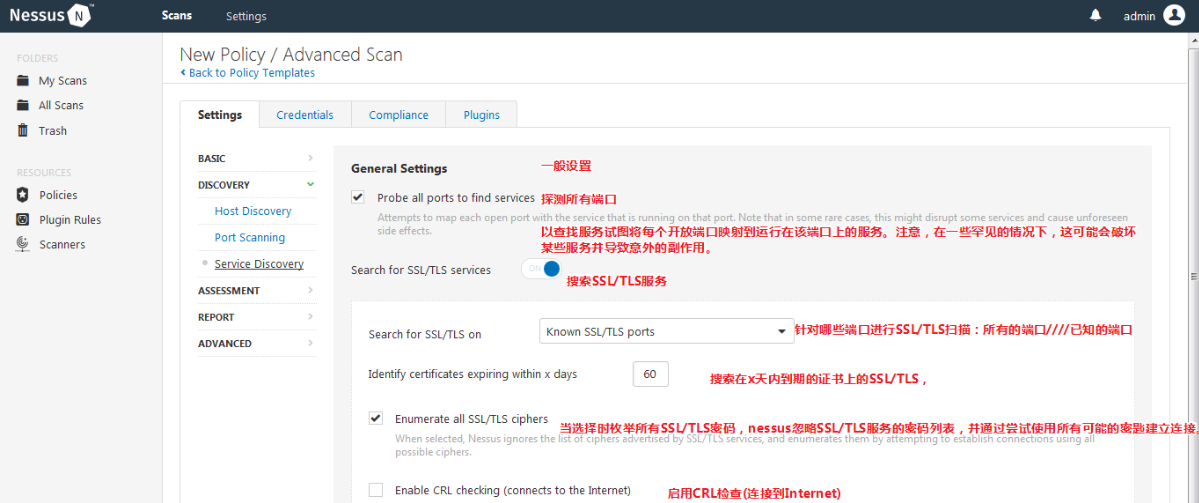
Task: Click the Policies shield icon
Action: click(x=24, y=195)
